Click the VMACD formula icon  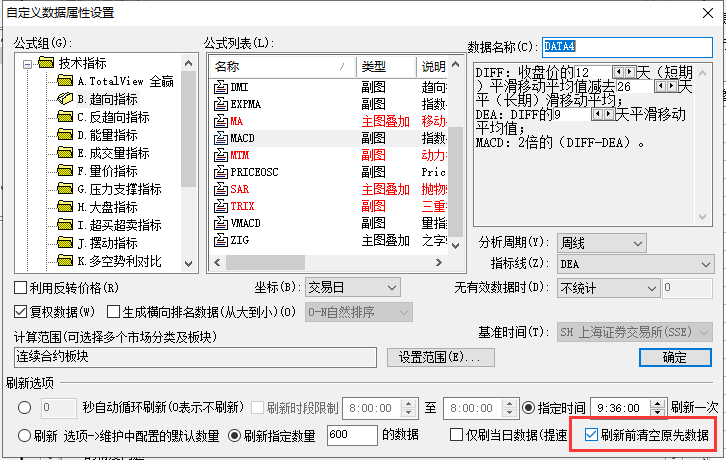tap(220, 223)
